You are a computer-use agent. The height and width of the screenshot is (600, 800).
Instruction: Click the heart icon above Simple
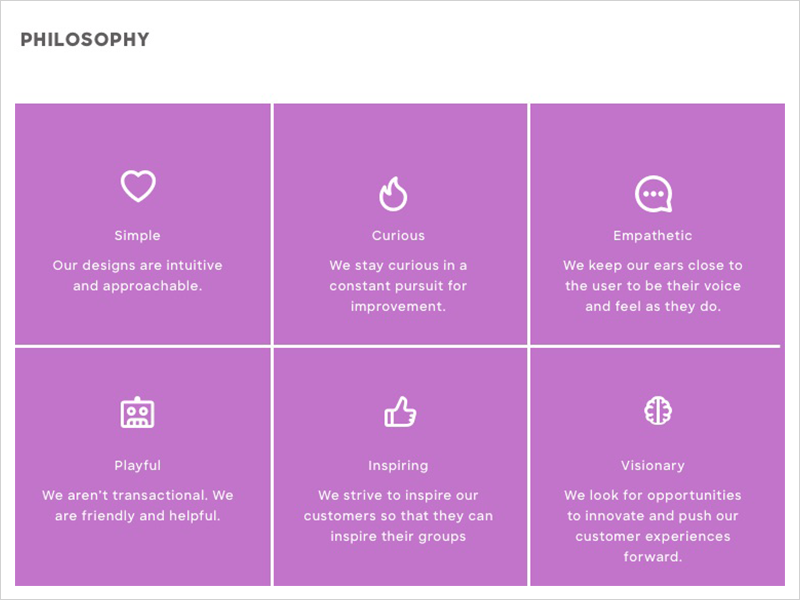point(138,186)
